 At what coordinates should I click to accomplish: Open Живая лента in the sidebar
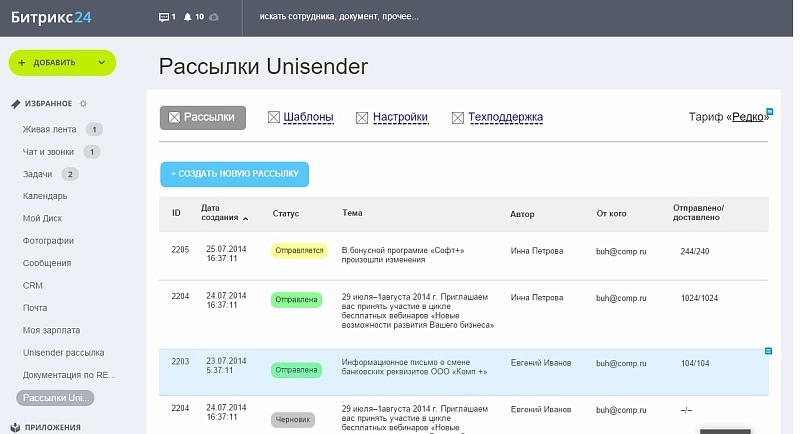click(50, 129)
